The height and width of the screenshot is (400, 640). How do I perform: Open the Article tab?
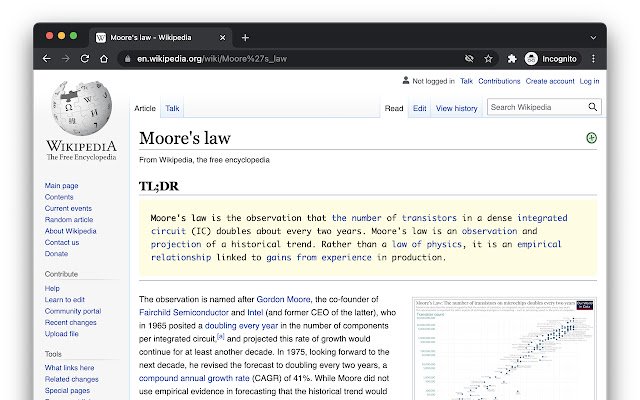pos(145,108)
